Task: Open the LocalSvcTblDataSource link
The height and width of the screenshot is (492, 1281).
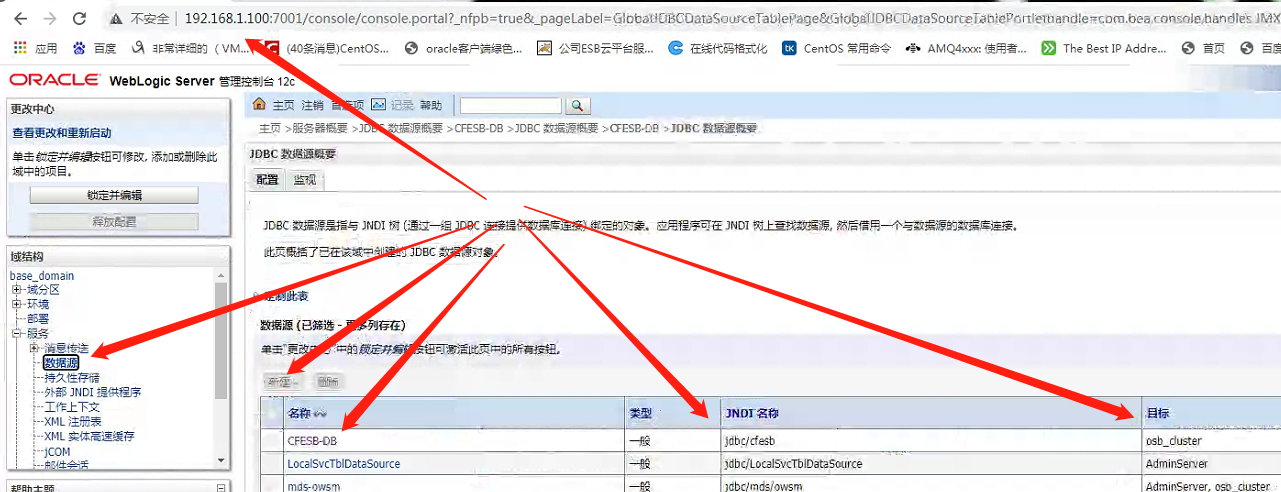Action: pyautogui.click(x=343, y=464)
